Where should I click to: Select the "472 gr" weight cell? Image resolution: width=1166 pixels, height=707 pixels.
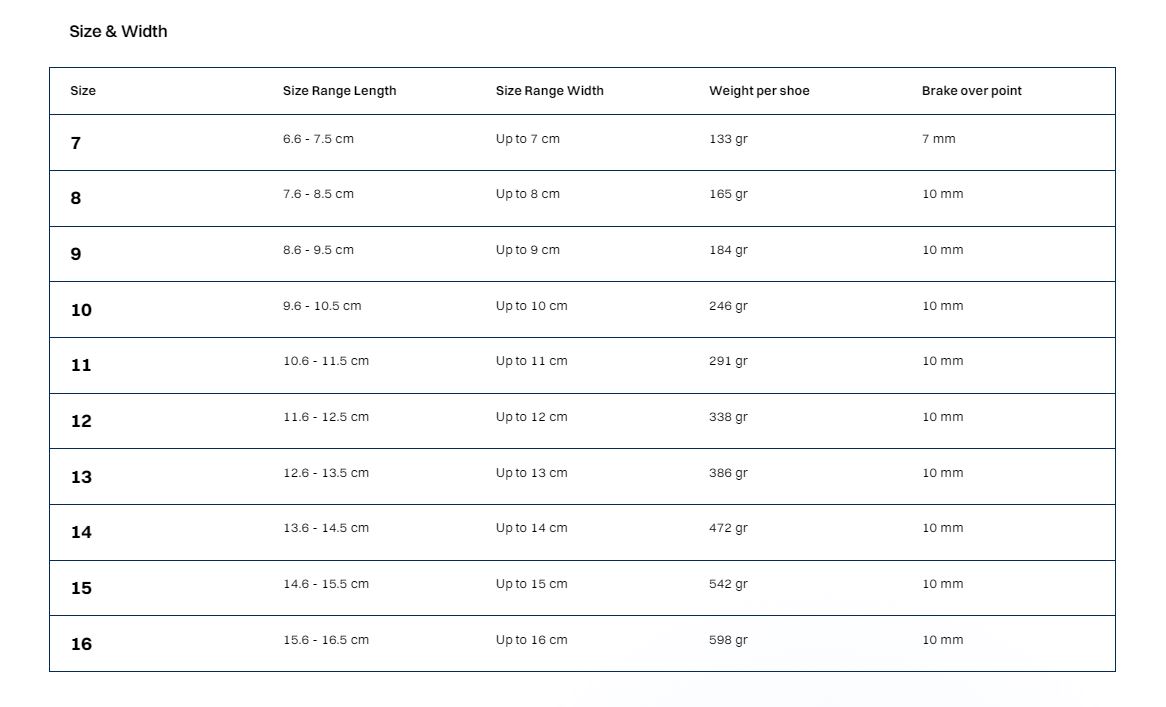click(728, 528)
